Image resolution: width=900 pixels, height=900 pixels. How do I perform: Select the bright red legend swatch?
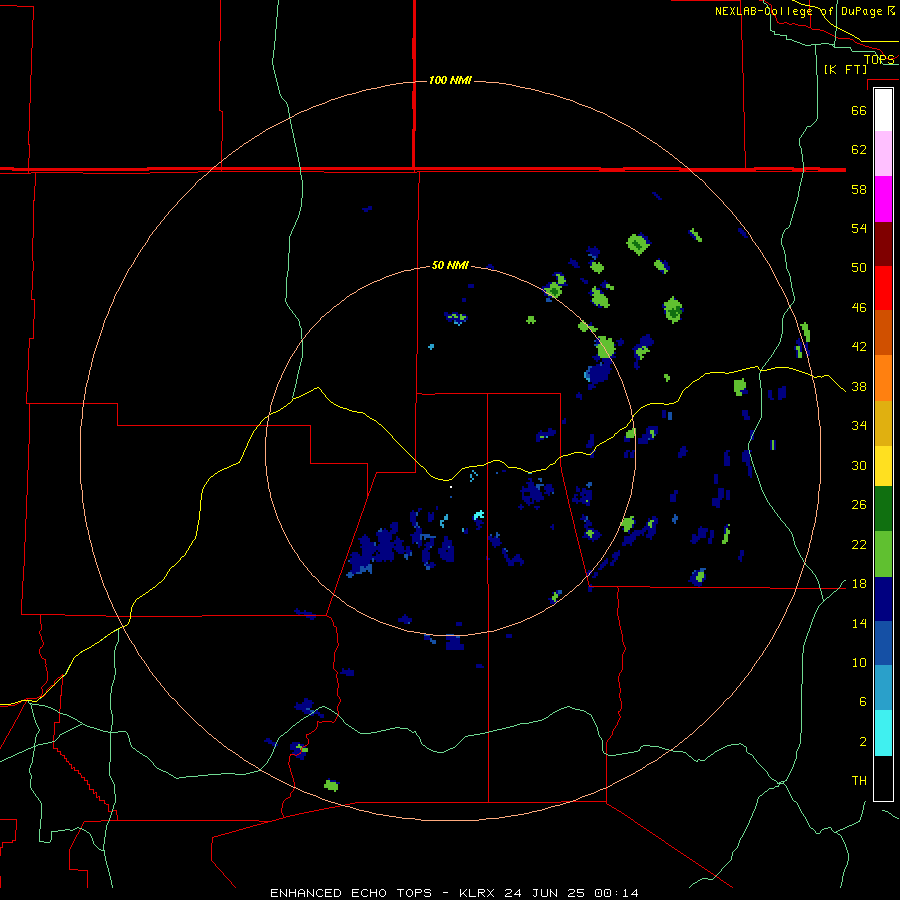[x=883, y=288]
